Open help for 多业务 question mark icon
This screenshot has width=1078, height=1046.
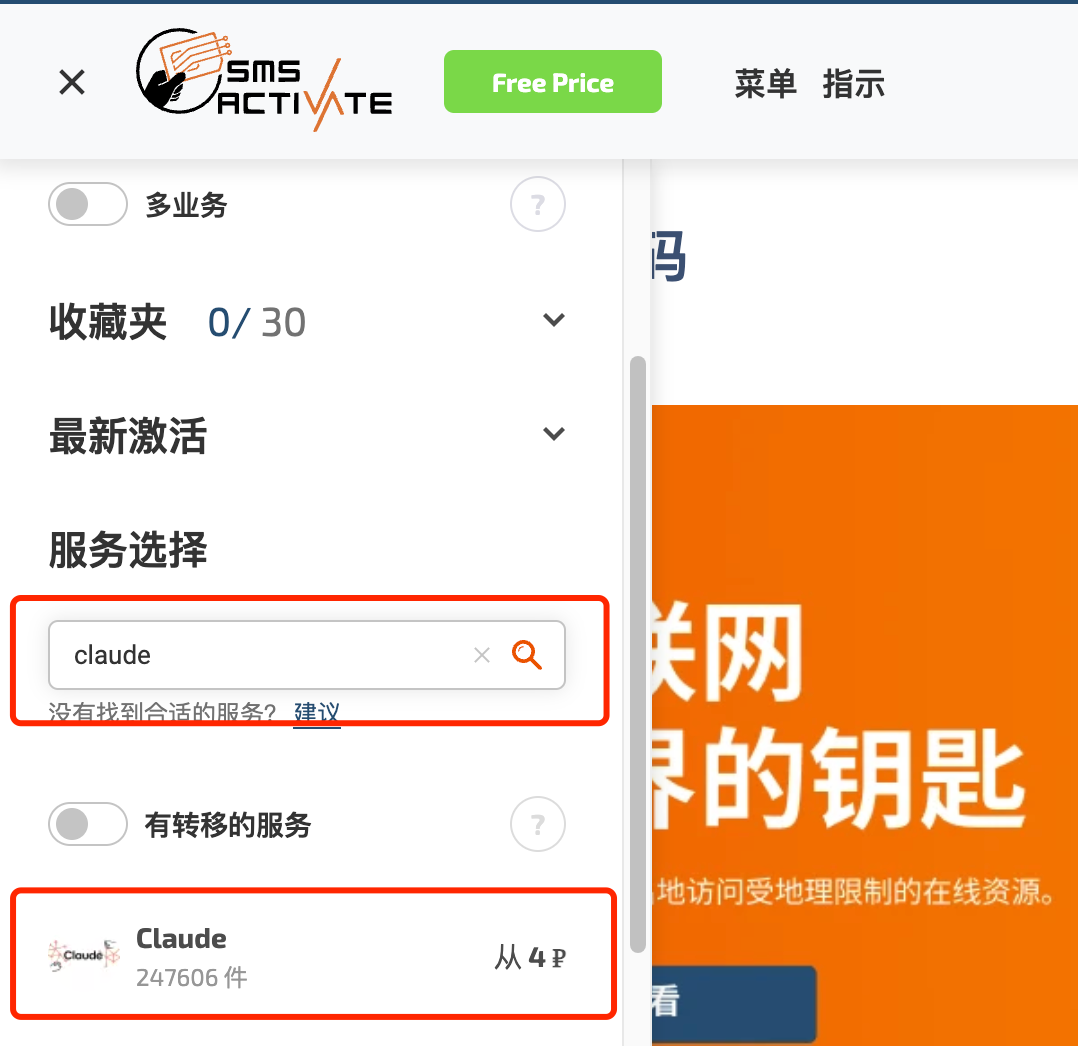(538, 204)
